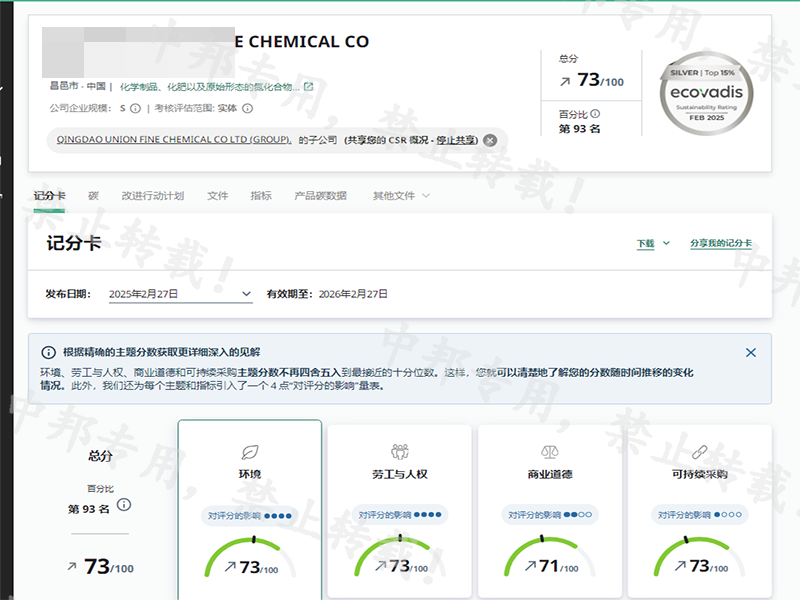The width and height of the screenshot is (800, 600).
Task: Click info icon beside 第 93 名 in overall summary
Action: (x=124, y=505)
